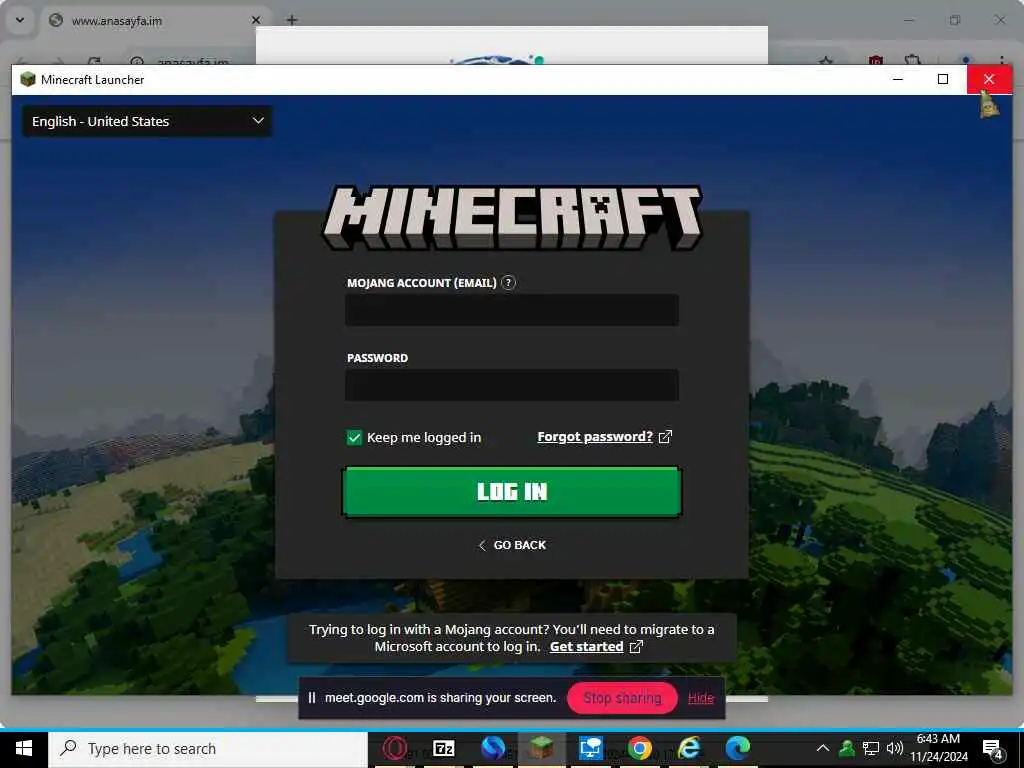Open the volume speaker tray icon
Screen dimensions: 1024x768
[895, 748]
